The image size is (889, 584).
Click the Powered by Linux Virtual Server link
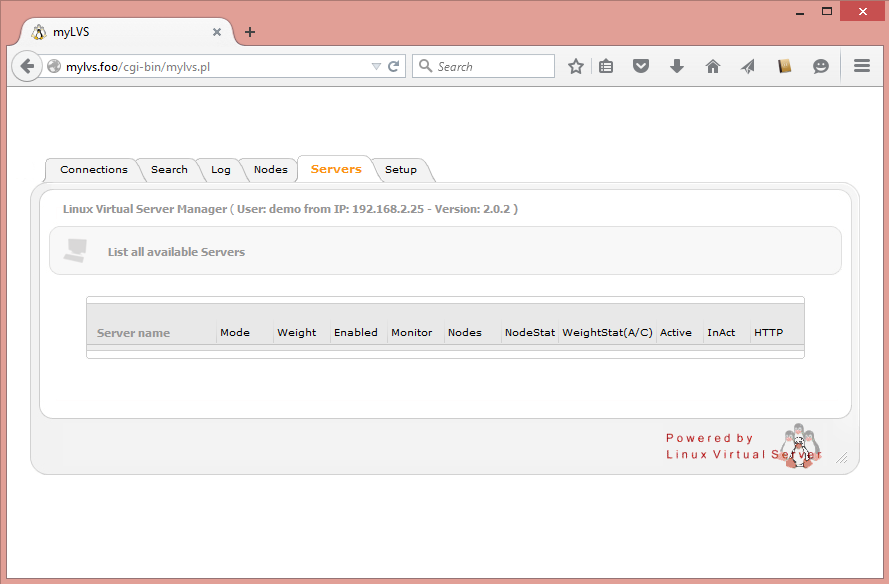tap(742, 446)
